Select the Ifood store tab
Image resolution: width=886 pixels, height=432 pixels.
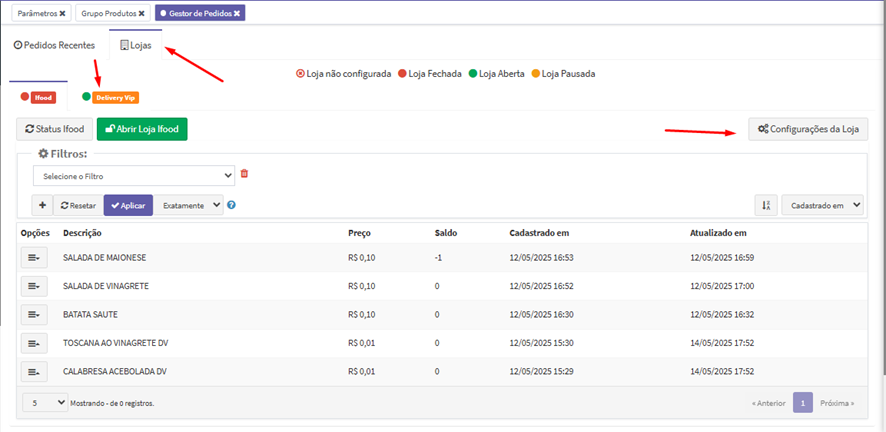click(42, 98)
